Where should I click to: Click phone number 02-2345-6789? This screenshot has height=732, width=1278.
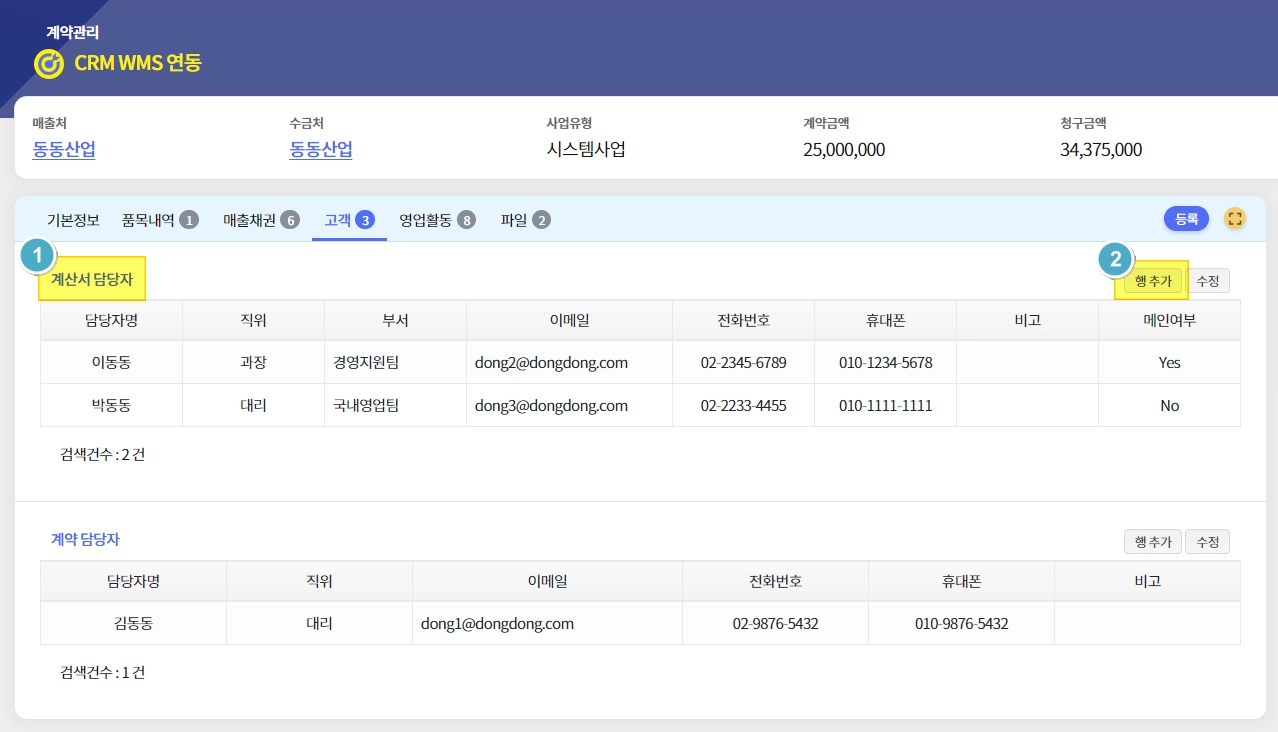744,362
